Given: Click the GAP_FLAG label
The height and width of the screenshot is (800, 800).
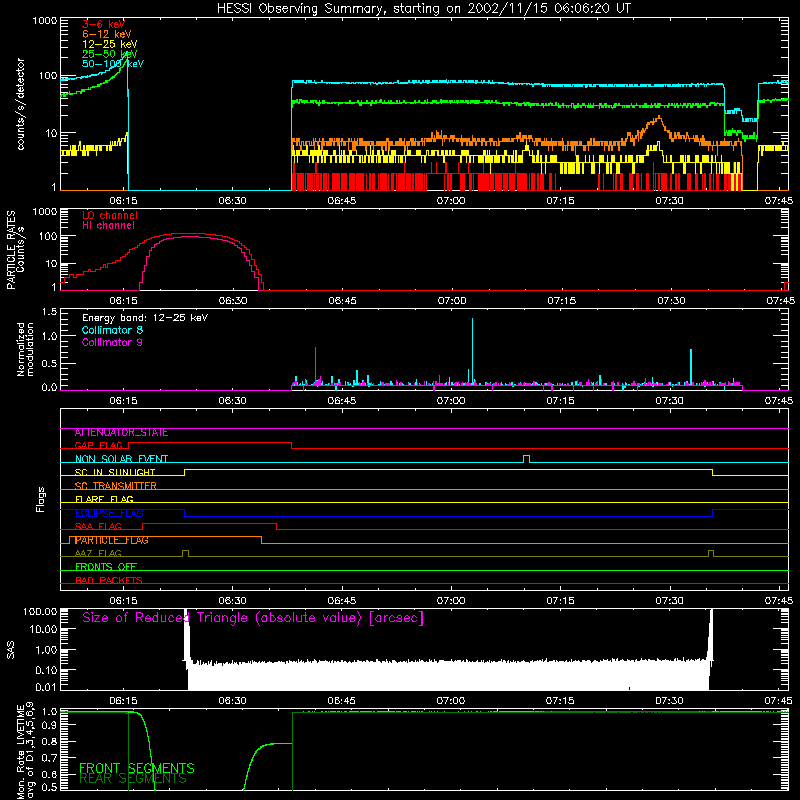Looking at the screenshot, I should (98, 445).
